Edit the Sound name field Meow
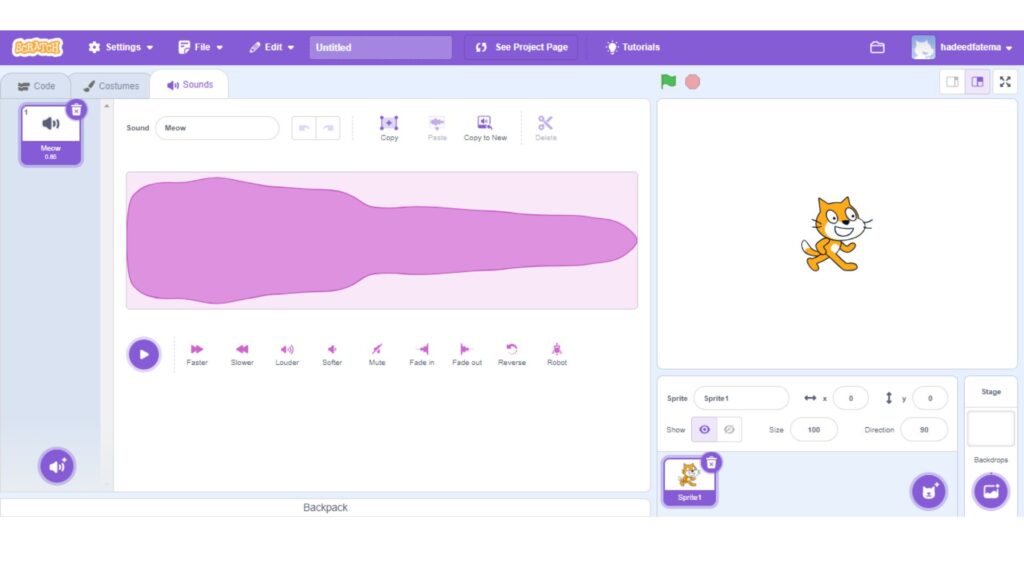1024x576 pixels. click(217, 128)
